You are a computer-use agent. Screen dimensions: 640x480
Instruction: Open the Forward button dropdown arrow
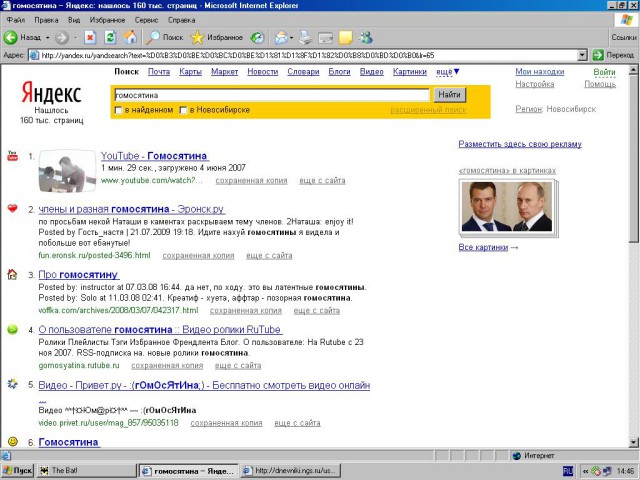(x=76, y=38)
